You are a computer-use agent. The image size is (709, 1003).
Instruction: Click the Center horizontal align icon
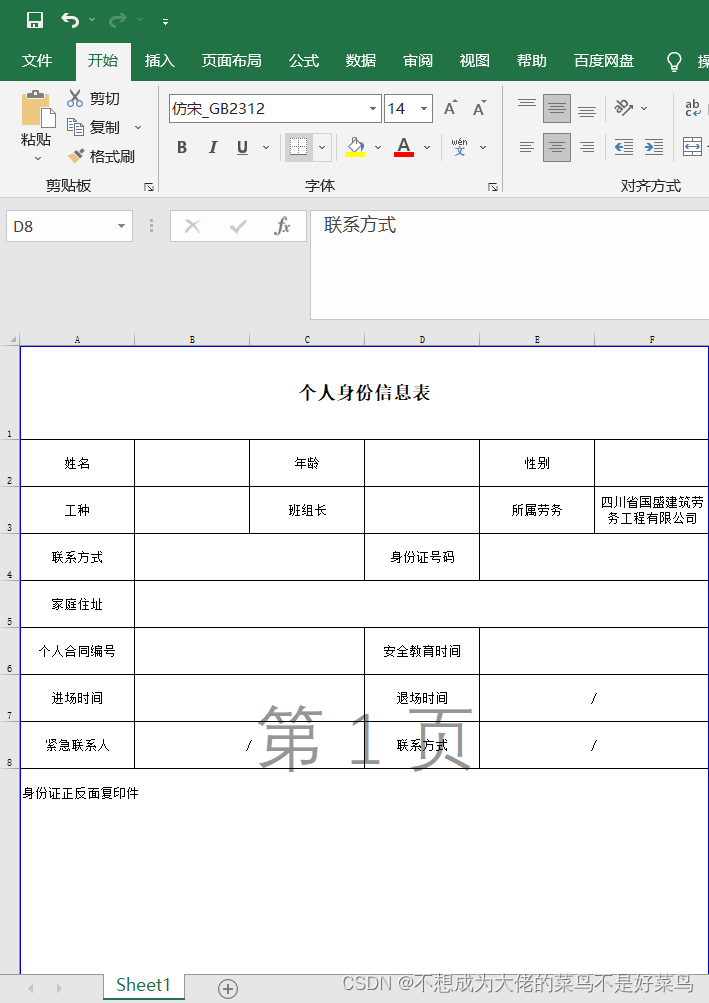click(557, 148)
